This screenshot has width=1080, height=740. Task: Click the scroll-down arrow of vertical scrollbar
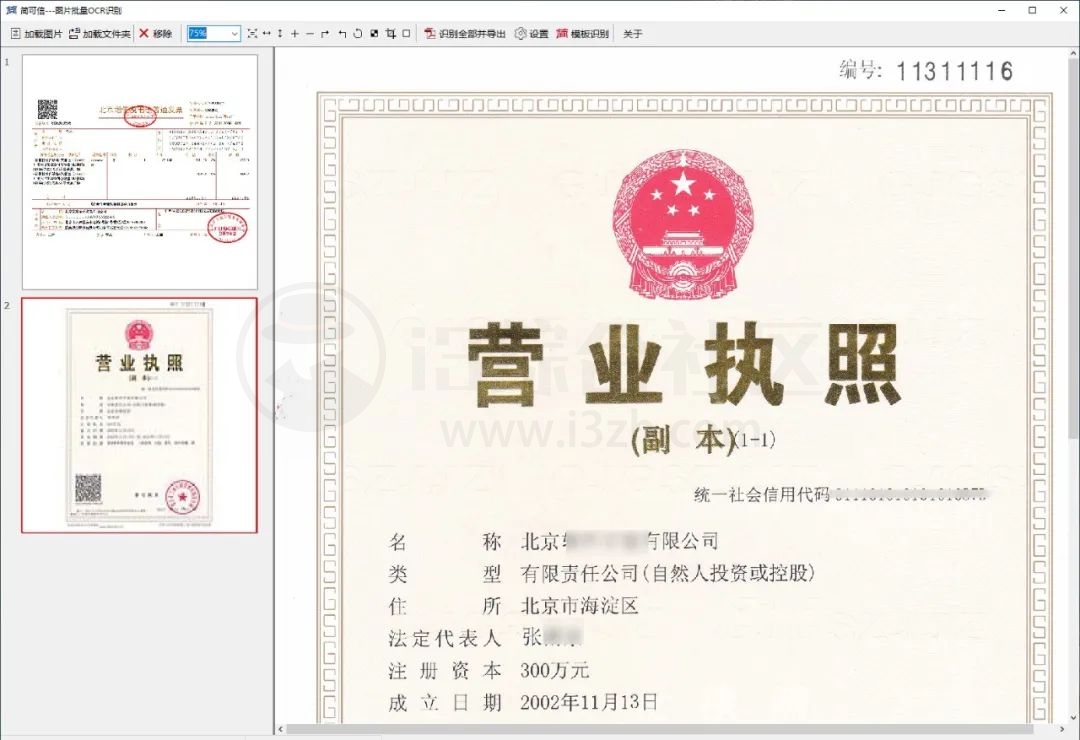click(1073, 718)
